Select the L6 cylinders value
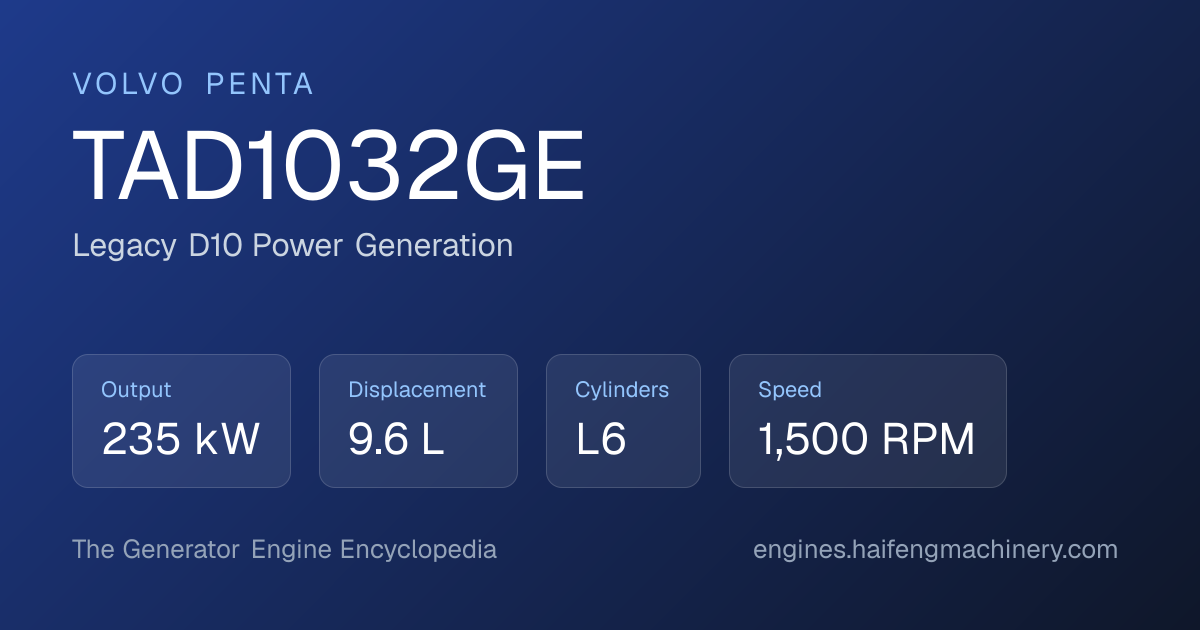 [601, 440]
